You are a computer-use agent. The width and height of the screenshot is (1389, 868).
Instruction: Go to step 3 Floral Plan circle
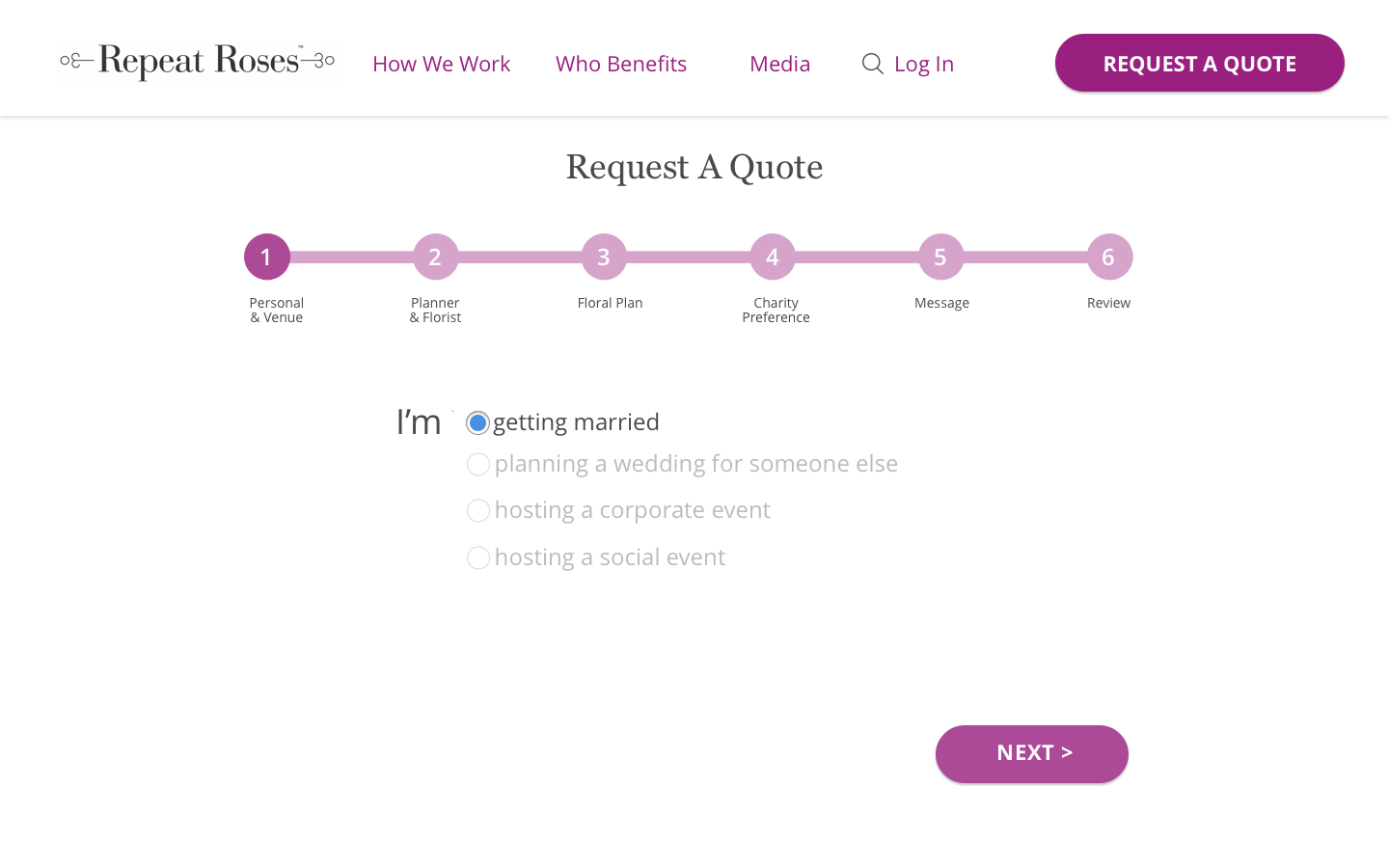pos(604,257)
